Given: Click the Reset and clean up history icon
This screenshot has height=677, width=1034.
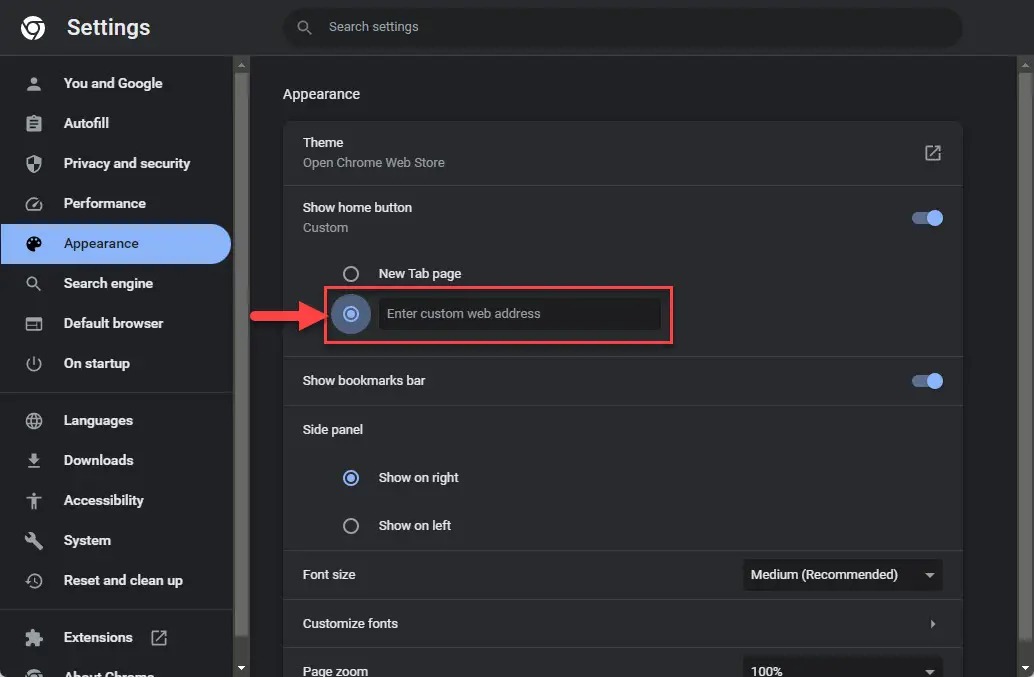Looking at the screenshot, I should click(x=34, y=581).
